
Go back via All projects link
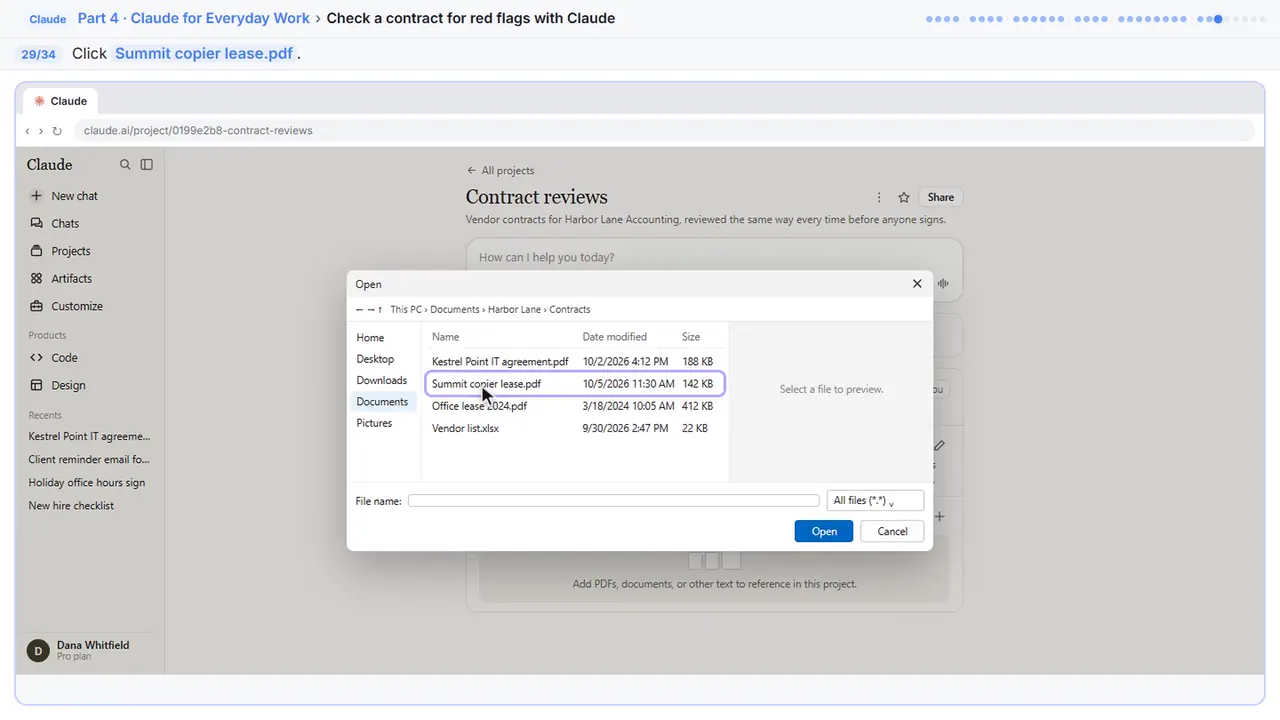501,170
